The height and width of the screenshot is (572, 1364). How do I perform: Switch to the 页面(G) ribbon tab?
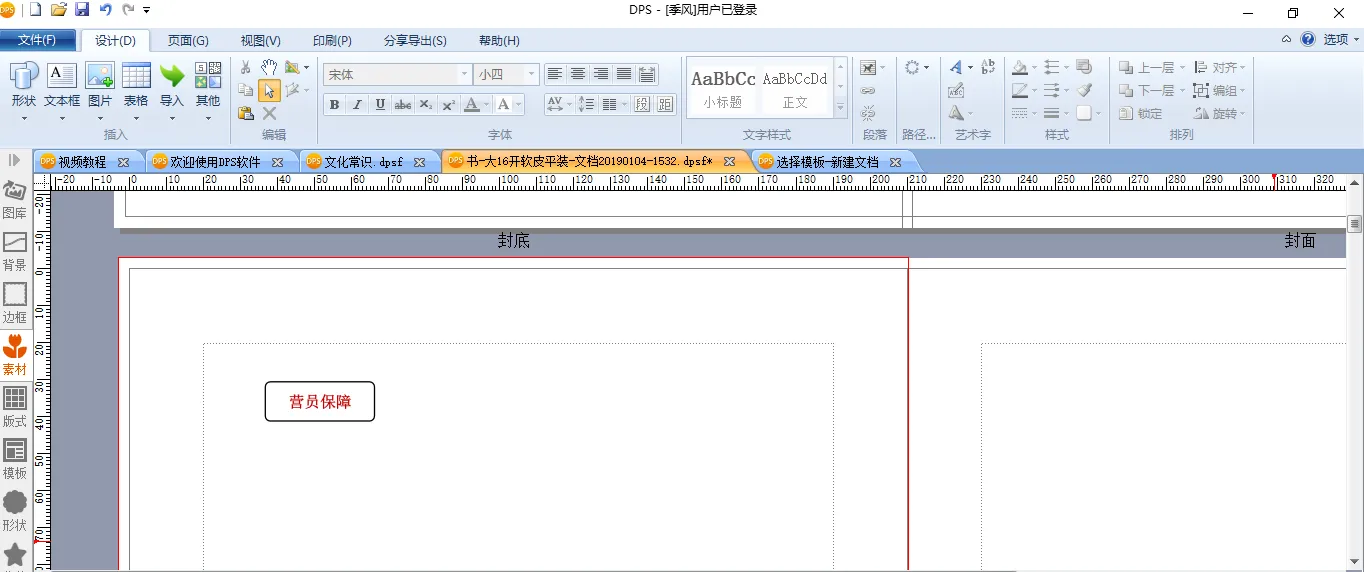click(x=188, y=41)
